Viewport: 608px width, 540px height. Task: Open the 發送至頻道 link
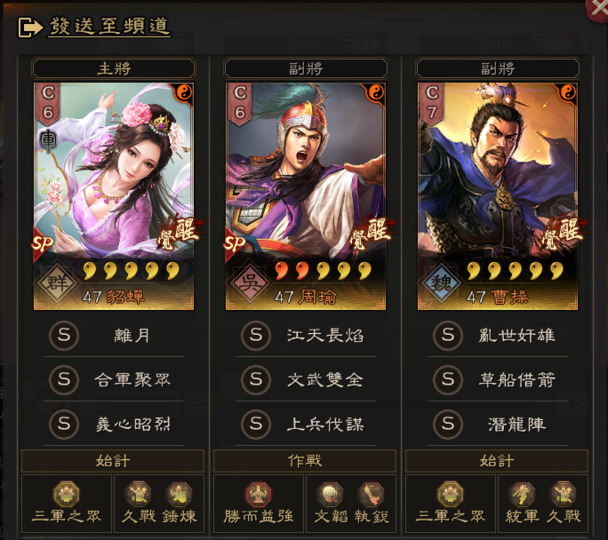tap(109, 27)
